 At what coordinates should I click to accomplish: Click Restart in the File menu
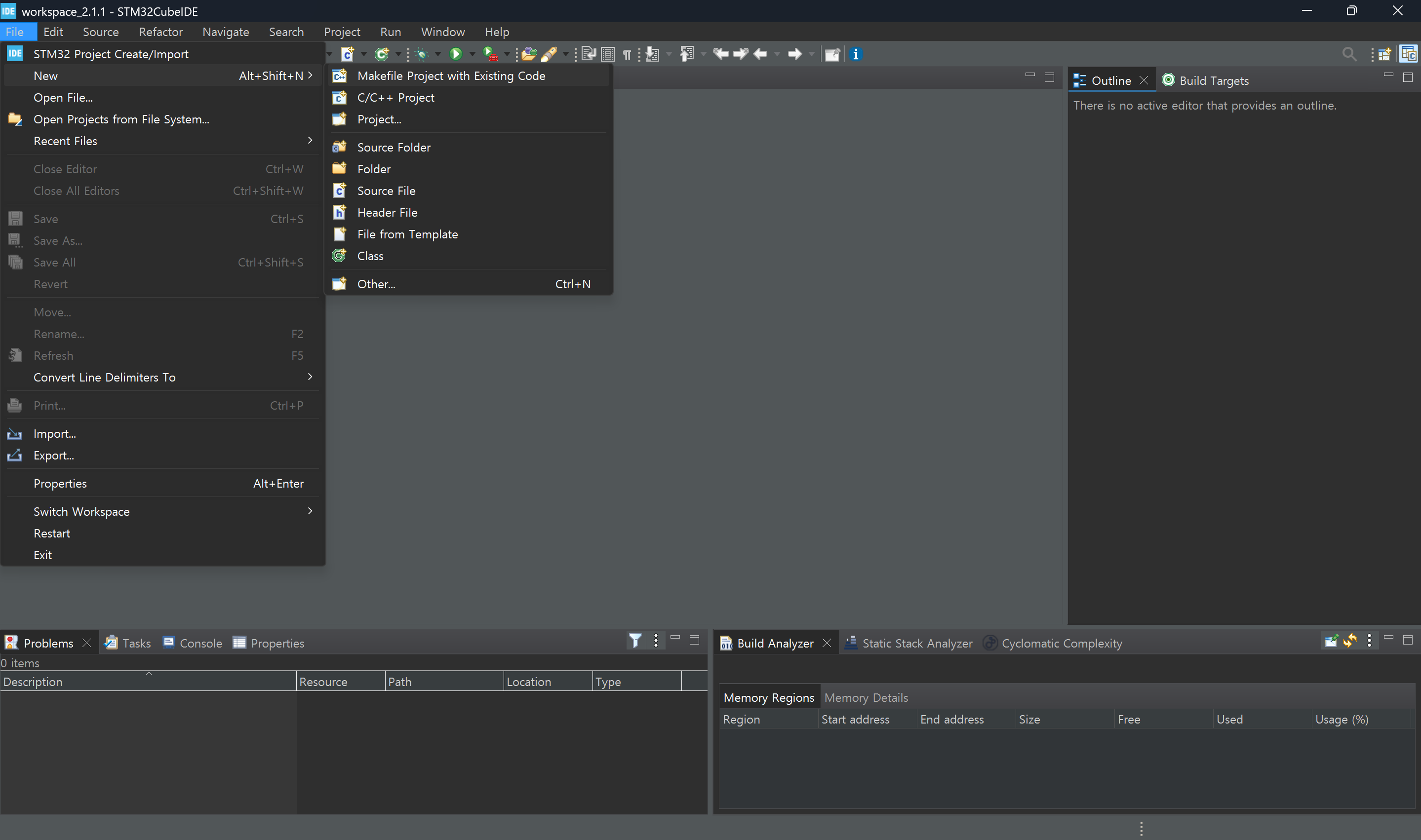coord(163,533)
